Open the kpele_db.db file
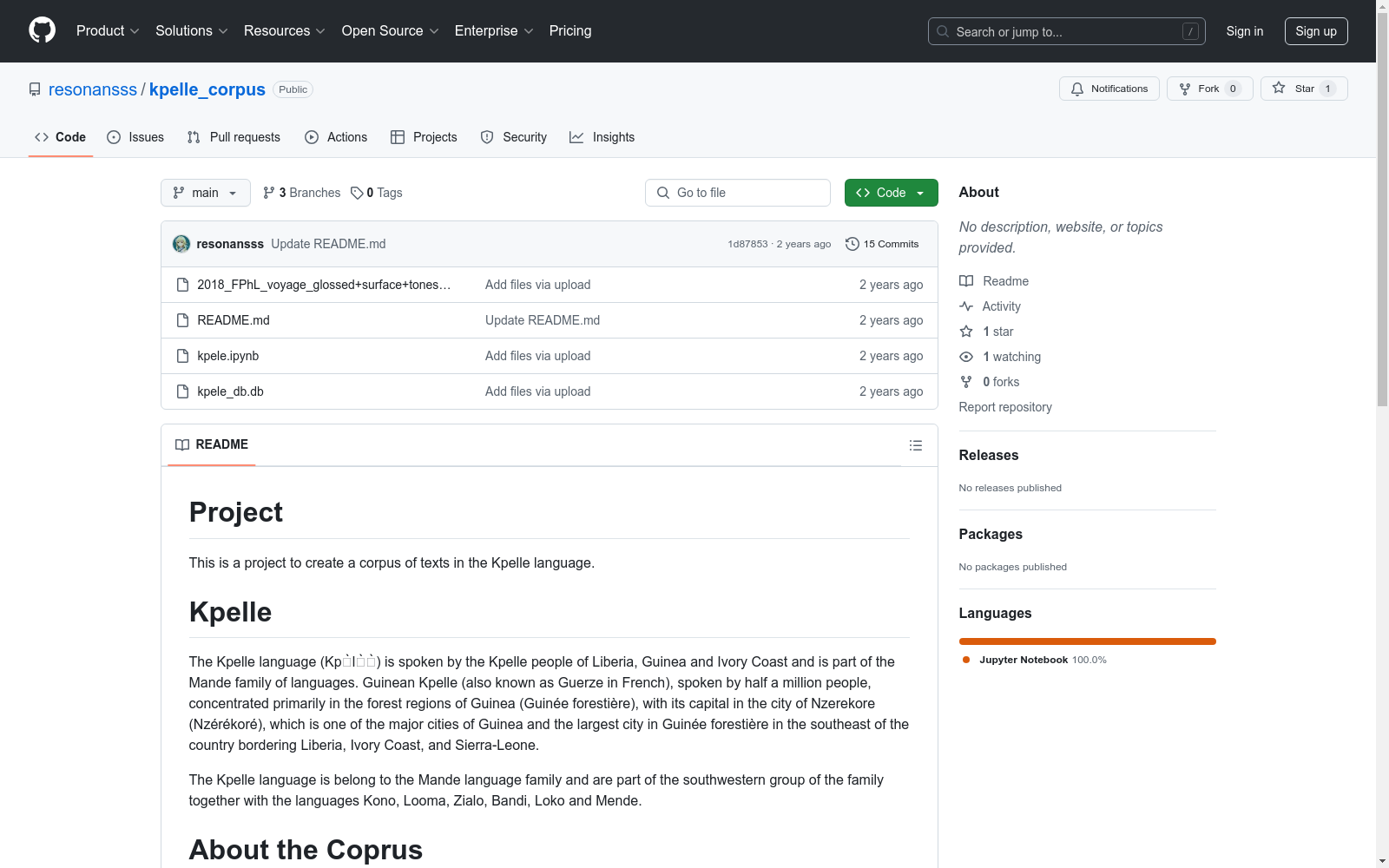 point(230,391)
